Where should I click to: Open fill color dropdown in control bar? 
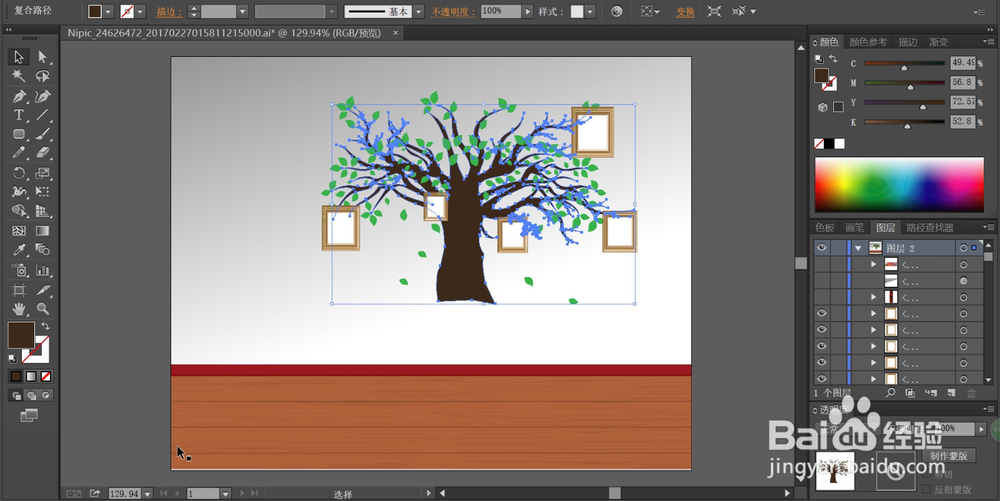click(x=108, y=11)
